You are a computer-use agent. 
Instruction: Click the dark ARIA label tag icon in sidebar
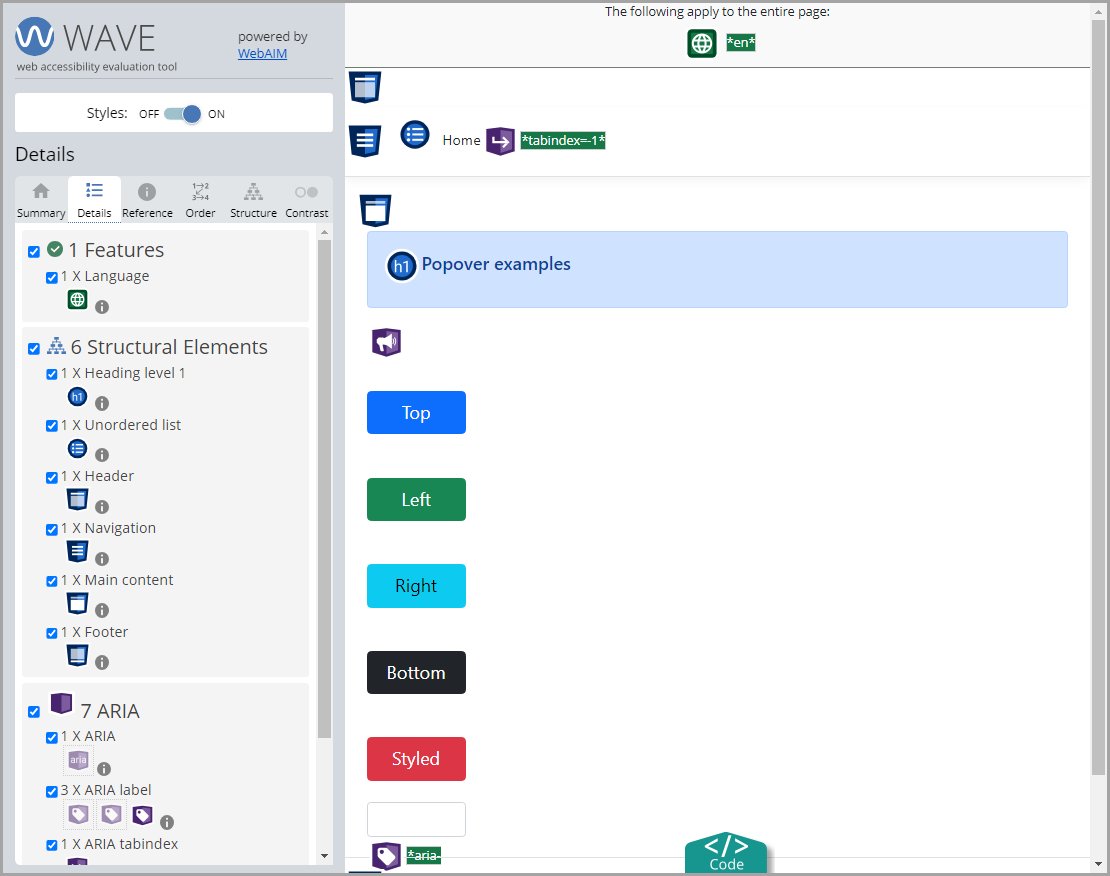(142, 815)
